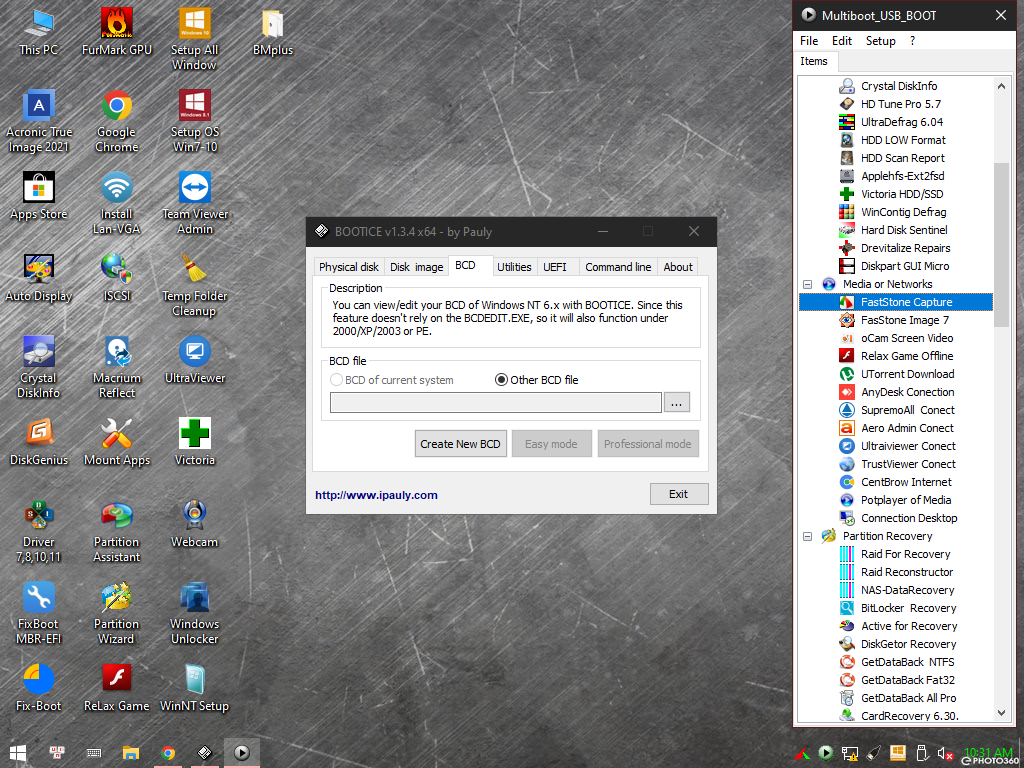Switch to Physical disk tab
This screenshot has width=1024, height=768.
(x=349, y=266)
